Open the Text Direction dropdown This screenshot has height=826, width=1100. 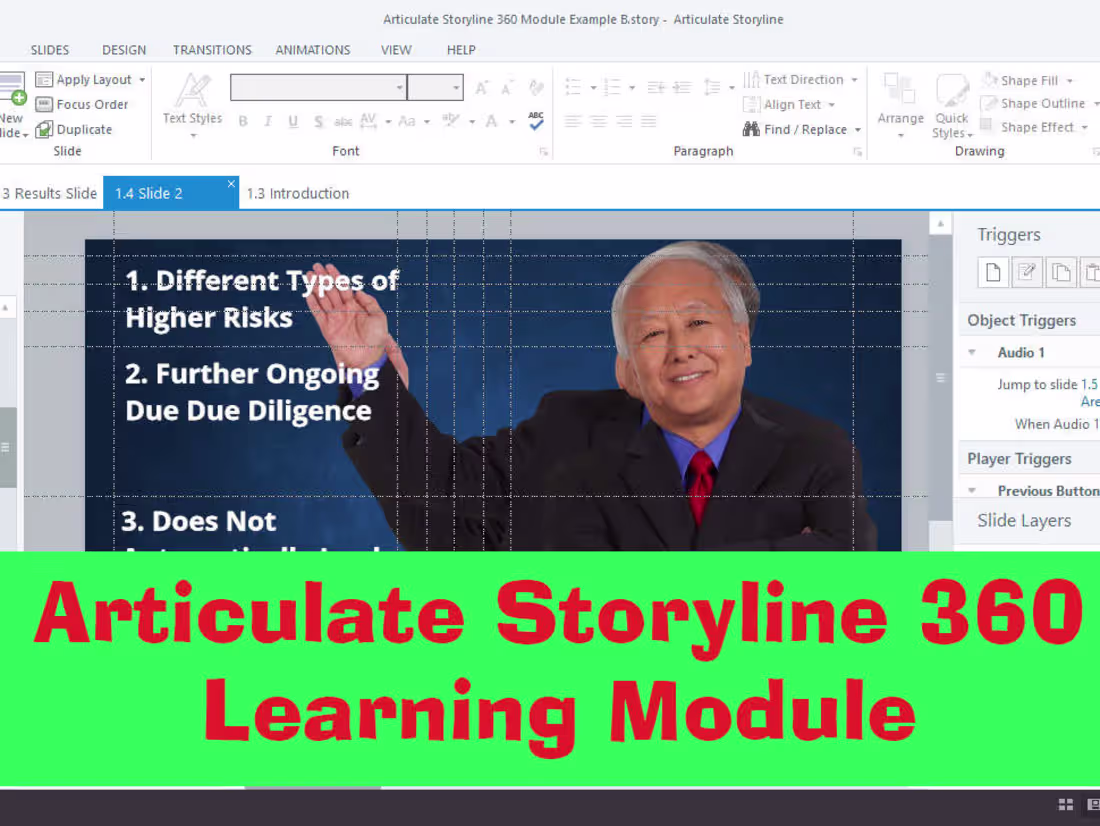click(800, 80)
